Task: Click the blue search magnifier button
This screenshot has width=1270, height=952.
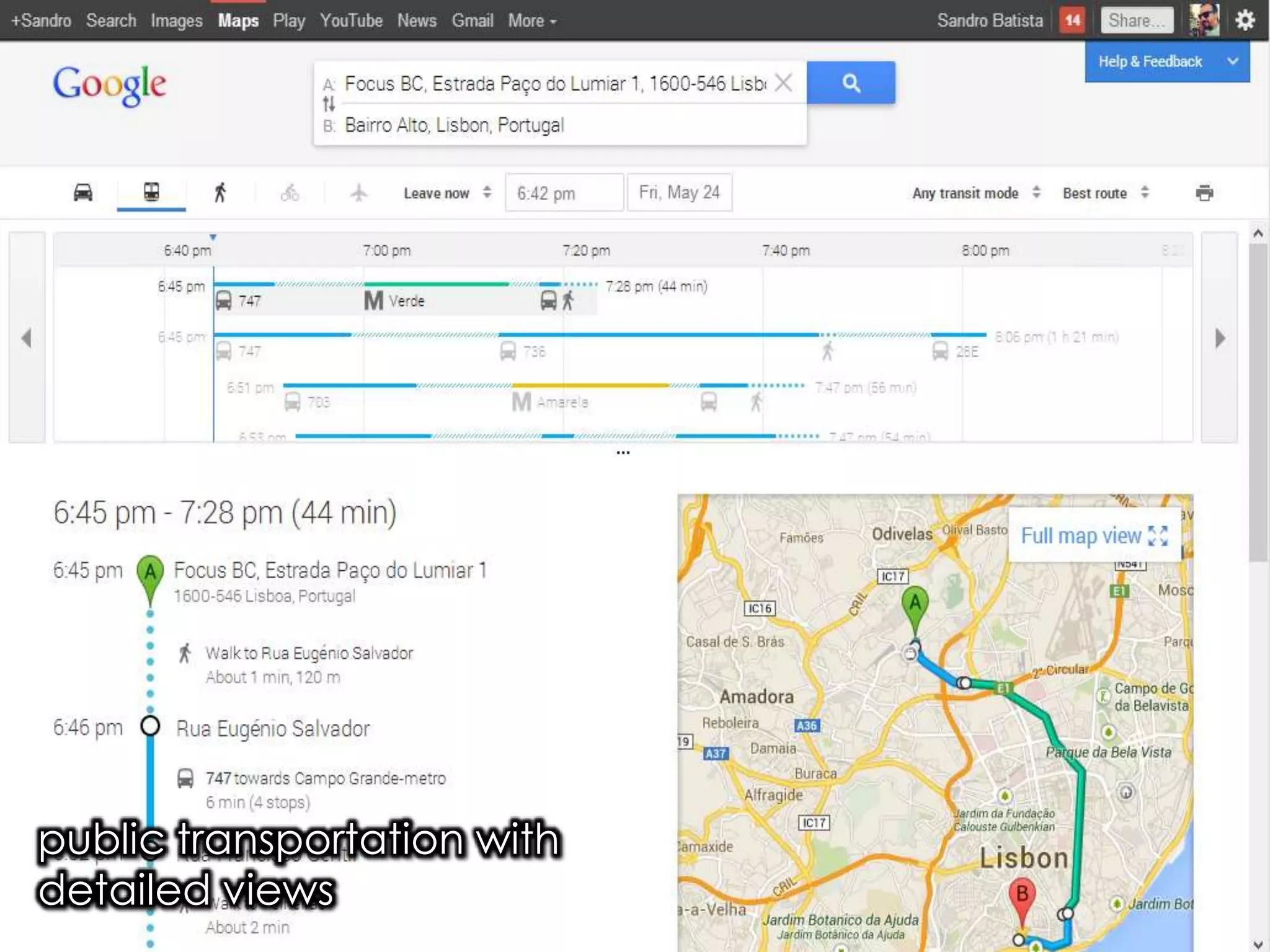Action: click(x=851, y=82)
